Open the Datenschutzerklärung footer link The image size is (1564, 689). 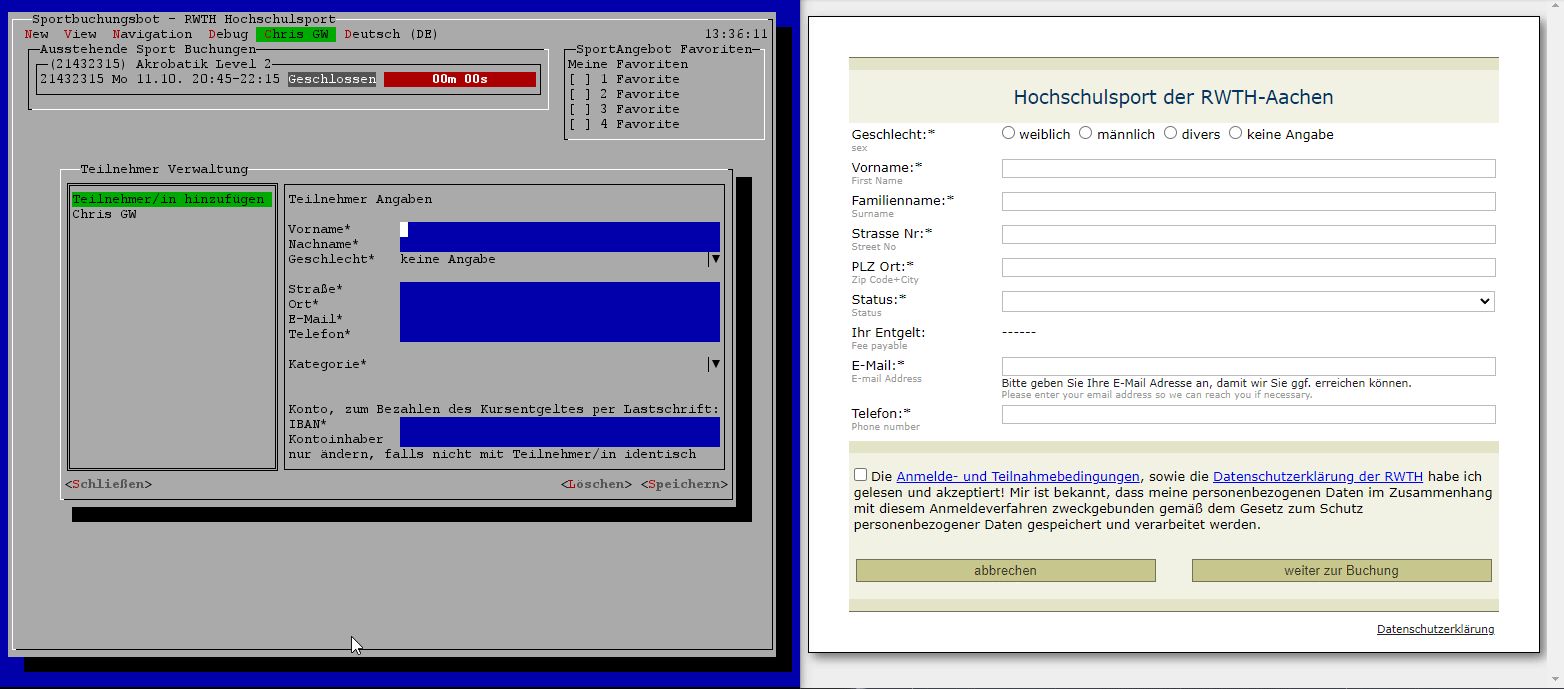(1435, 629)
